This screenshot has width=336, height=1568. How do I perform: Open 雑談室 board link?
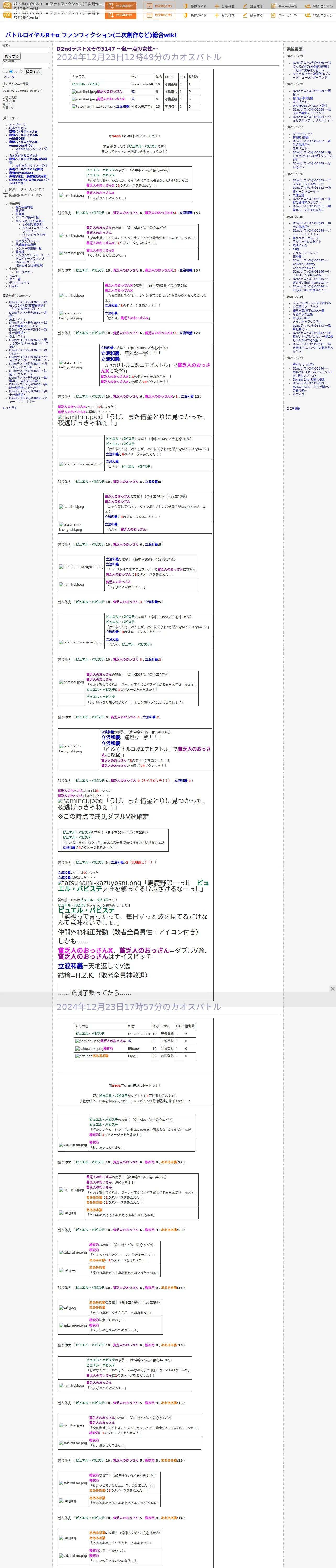(20, 211)
